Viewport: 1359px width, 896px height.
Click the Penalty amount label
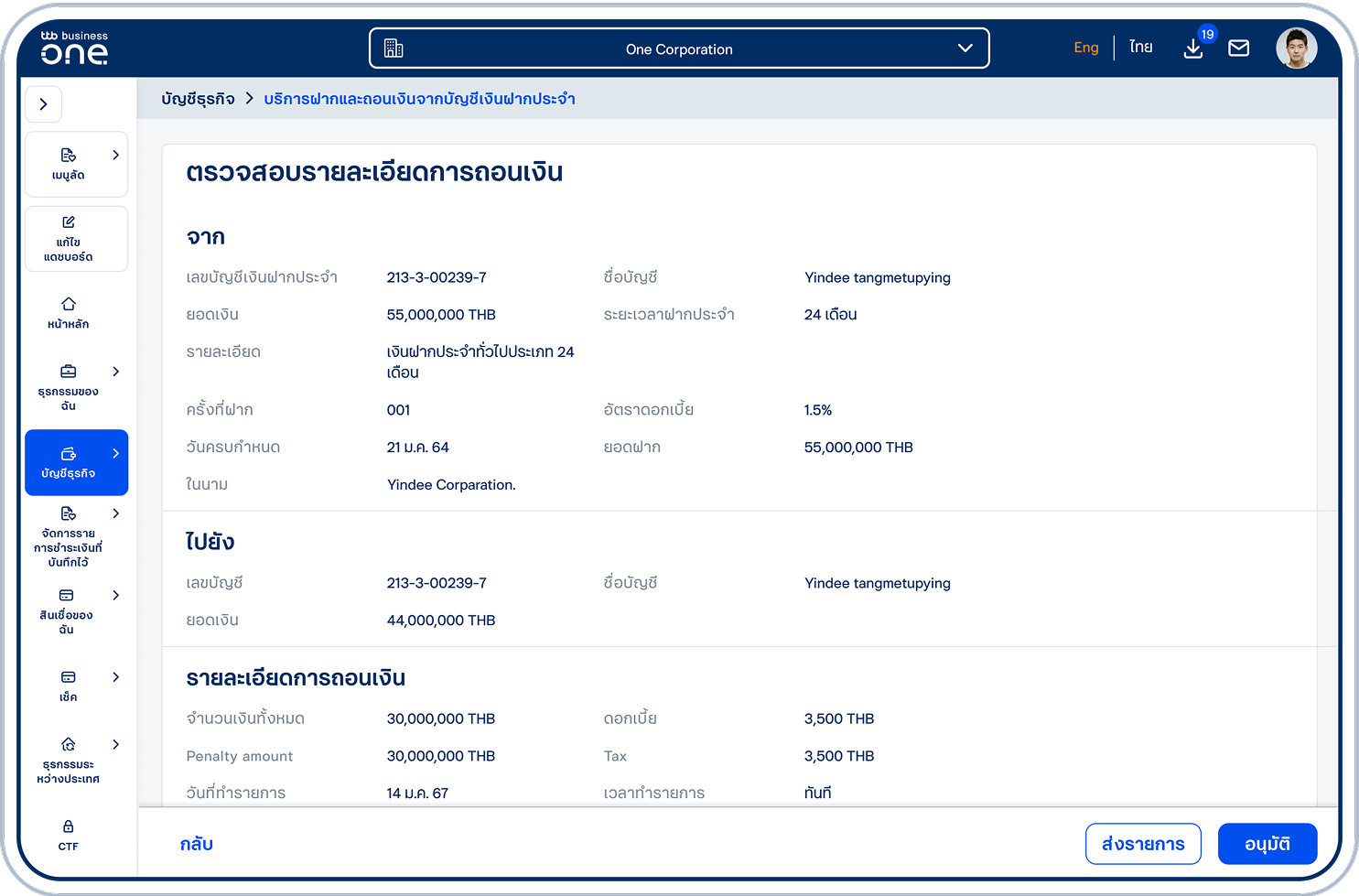pos(240,756)
